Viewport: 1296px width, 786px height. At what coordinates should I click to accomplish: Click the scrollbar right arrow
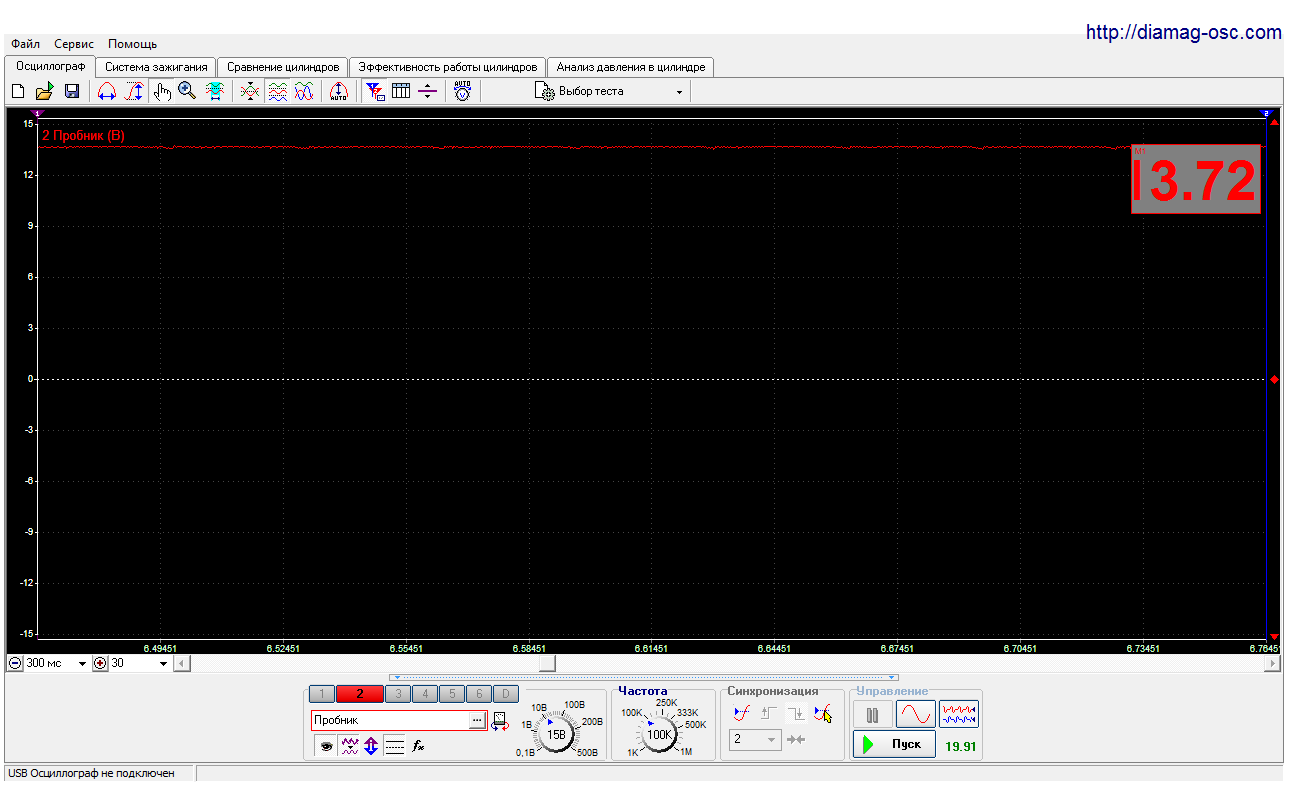click(1272, 663)
